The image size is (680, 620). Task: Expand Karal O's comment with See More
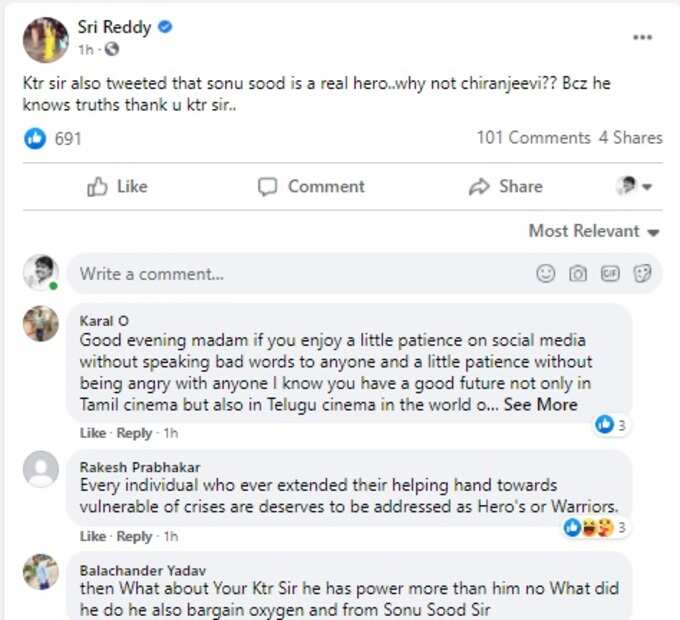[540, 405]
